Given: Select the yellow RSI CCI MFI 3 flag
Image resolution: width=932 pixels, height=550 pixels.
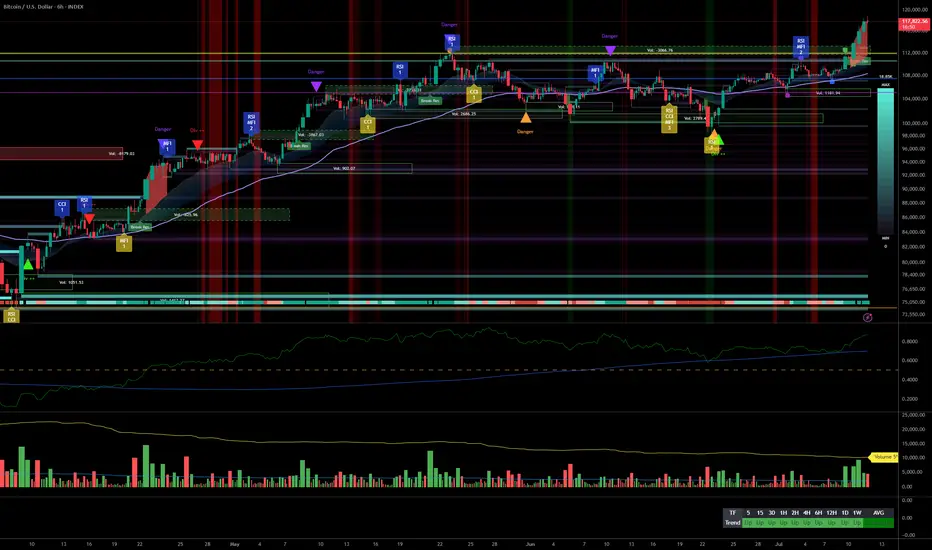Looking at the screenshot, I should click(669, 119).
